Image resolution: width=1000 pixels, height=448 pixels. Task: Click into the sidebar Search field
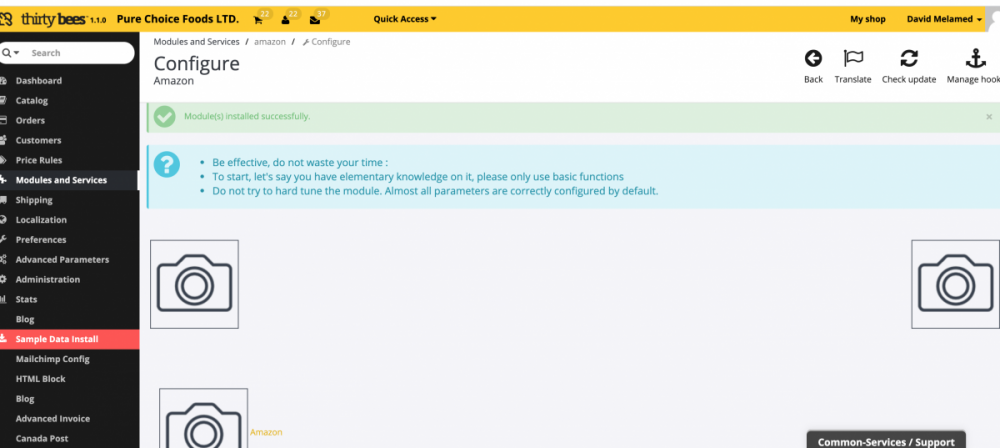pyautogui.click(x=78, y=53)
